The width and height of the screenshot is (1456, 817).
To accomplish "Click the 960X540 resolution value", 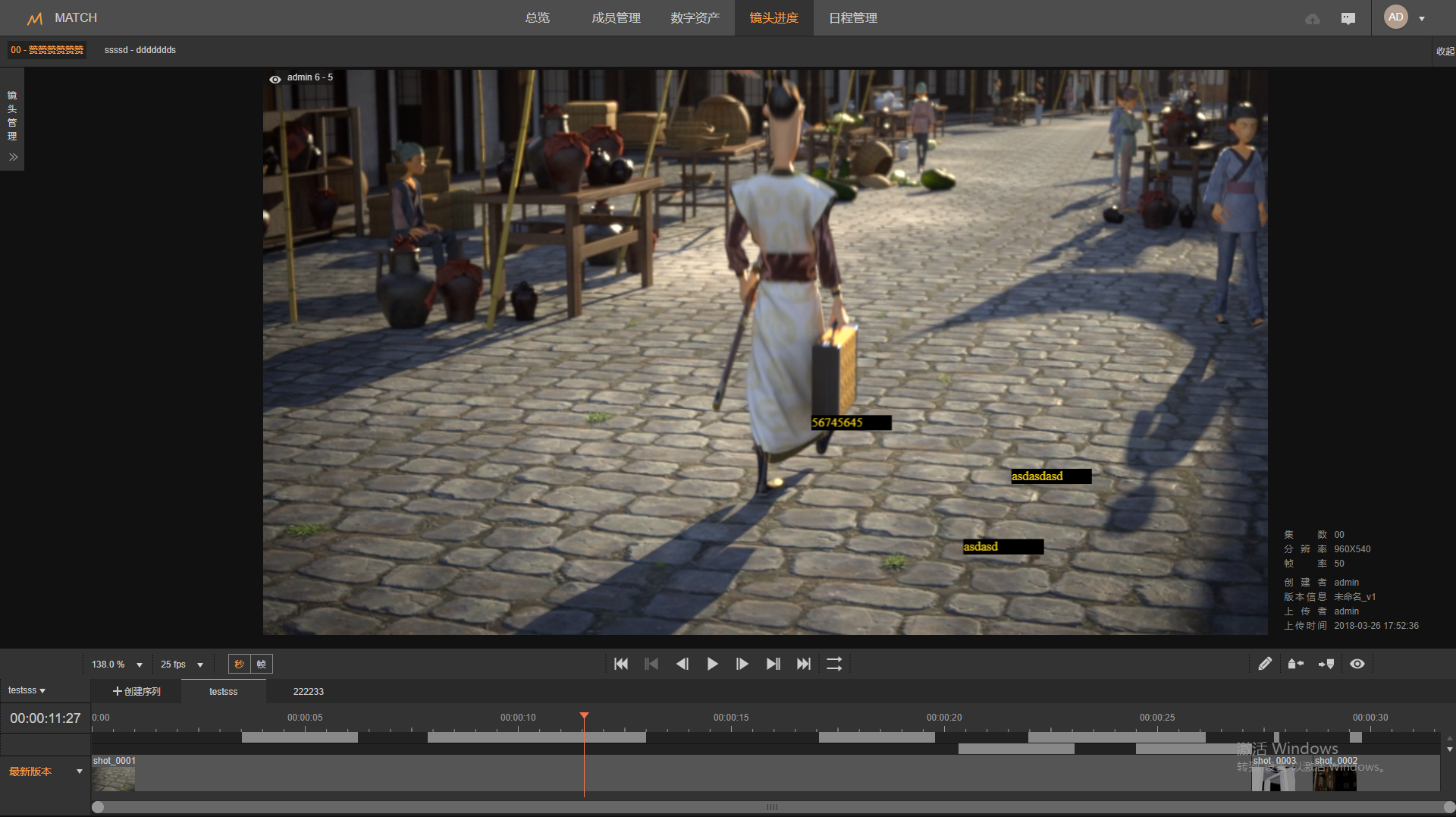I will [x=1352, y=550].
